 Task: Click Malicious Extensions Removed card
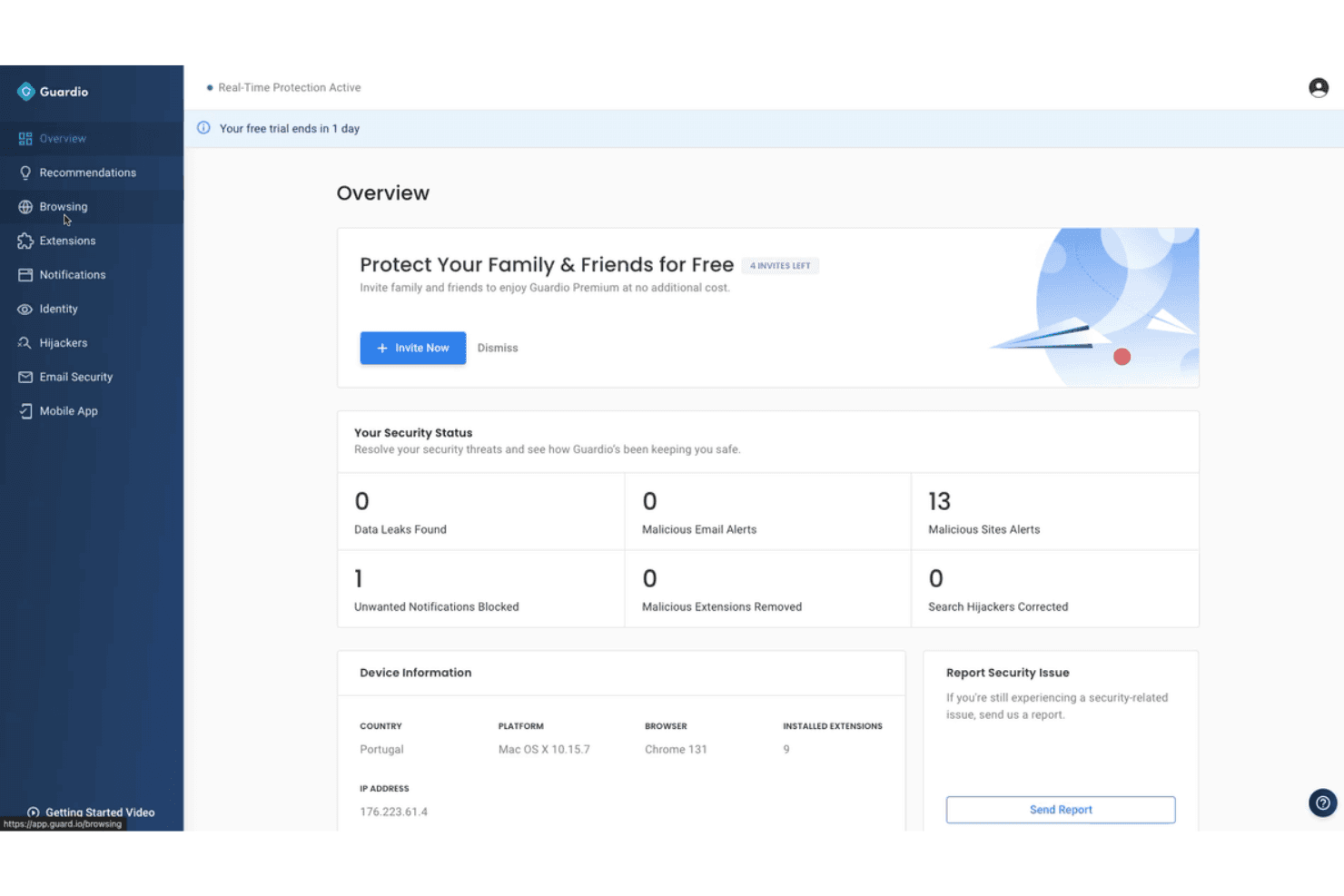point(768,588)
